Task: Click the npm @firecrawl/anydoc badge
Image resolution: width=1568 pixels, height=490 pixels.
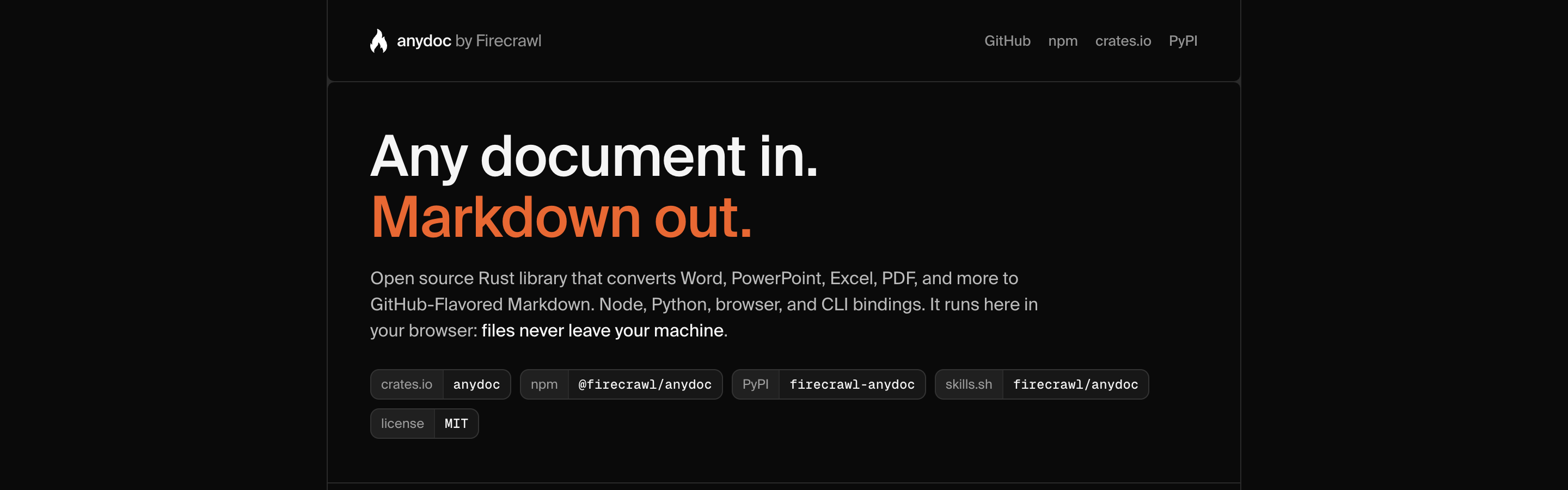Action: coord(621,384)
